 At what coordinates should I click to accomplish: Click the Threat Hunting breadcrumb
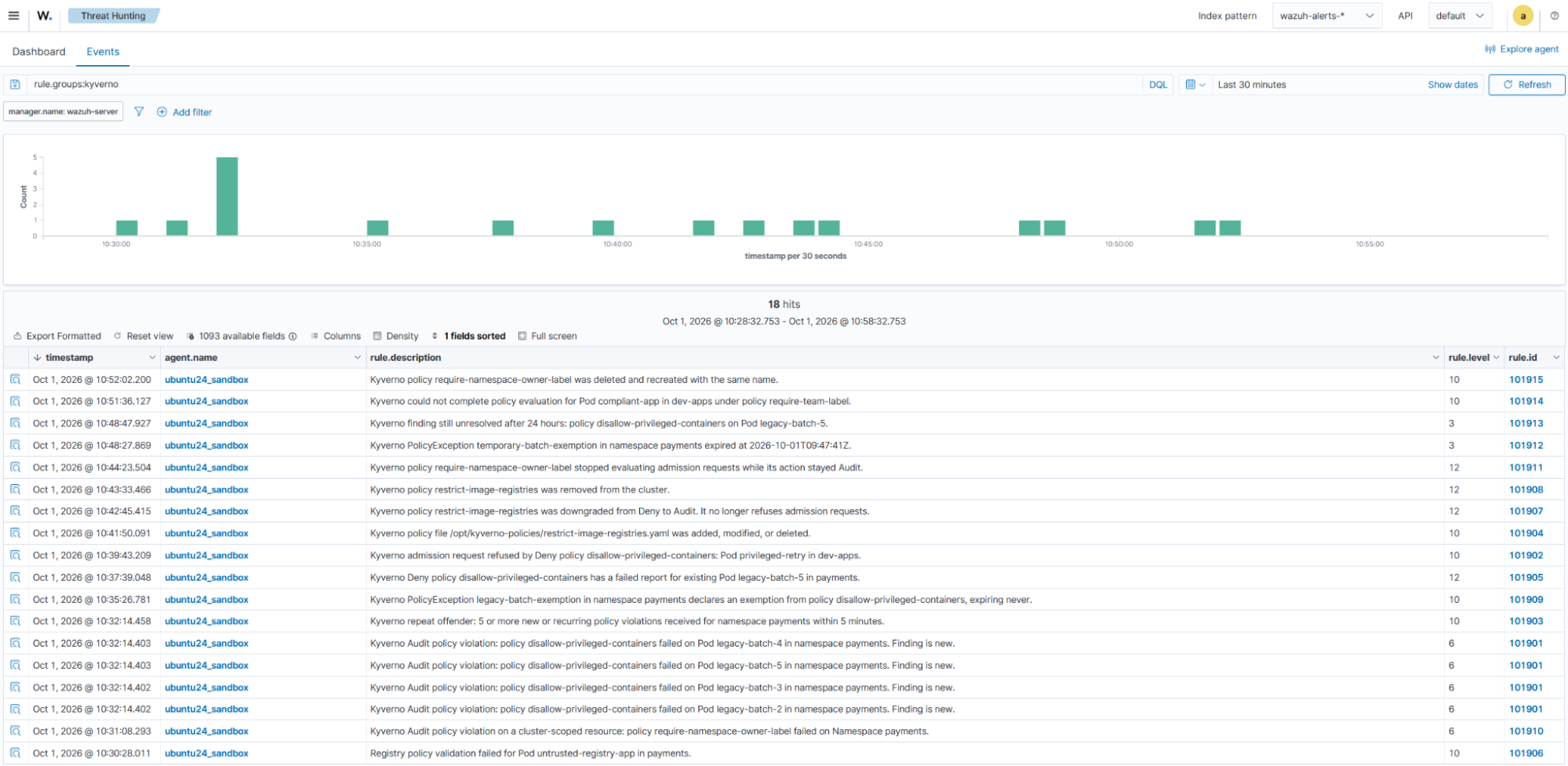tap(113, 16)
